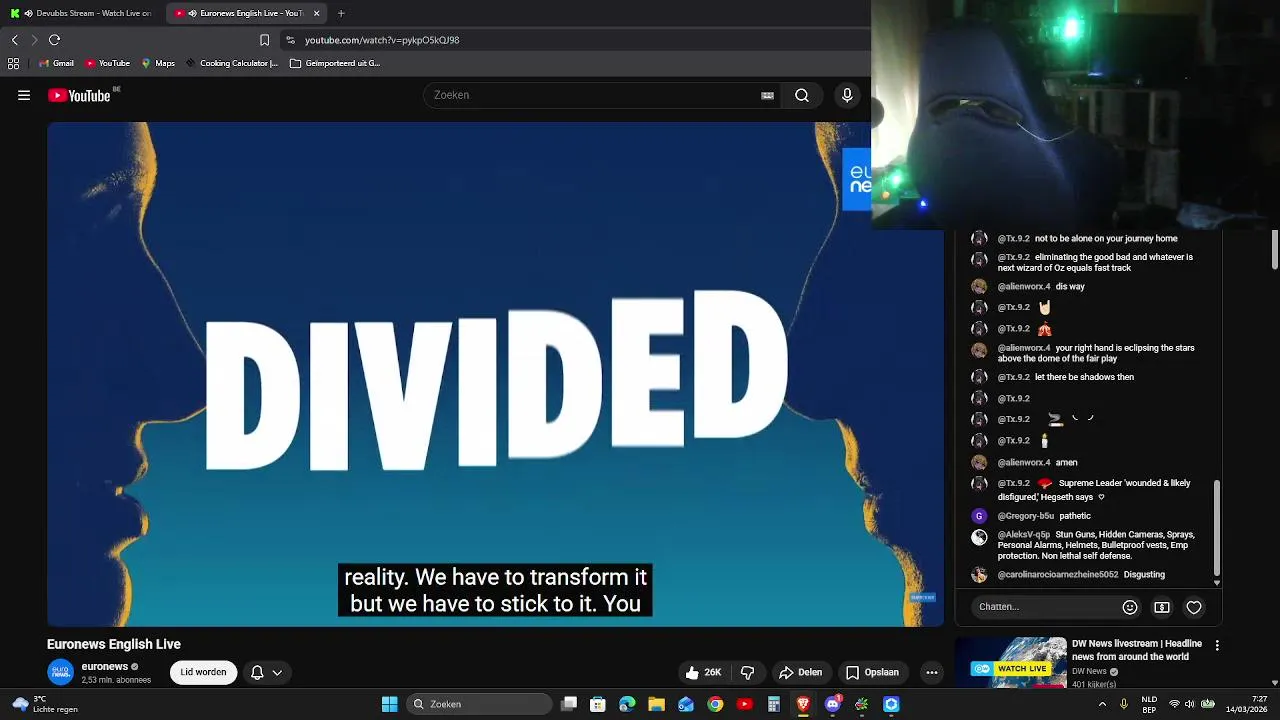Open DW News livestream title link
Viewport: 1280px width, 720px height.
(x=1137, y=650)
